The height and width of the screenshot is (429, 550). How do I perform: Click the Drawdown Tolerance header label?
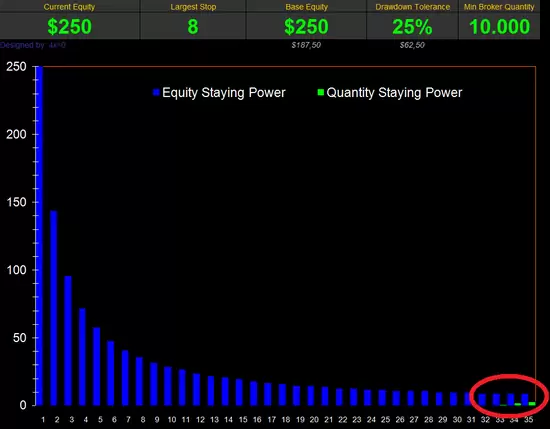412,7
